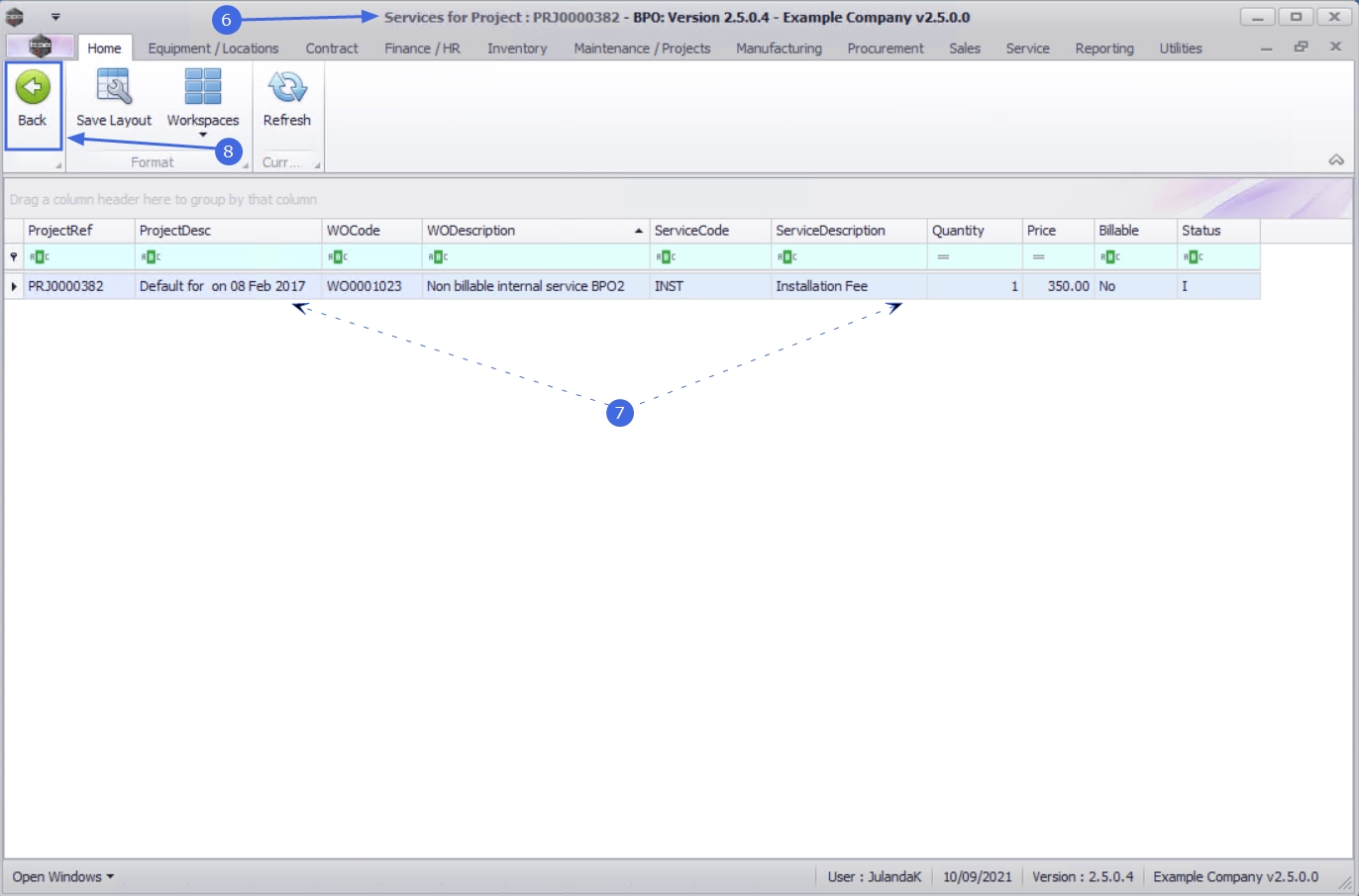Sort by the Status column header

coord(1218,231)
